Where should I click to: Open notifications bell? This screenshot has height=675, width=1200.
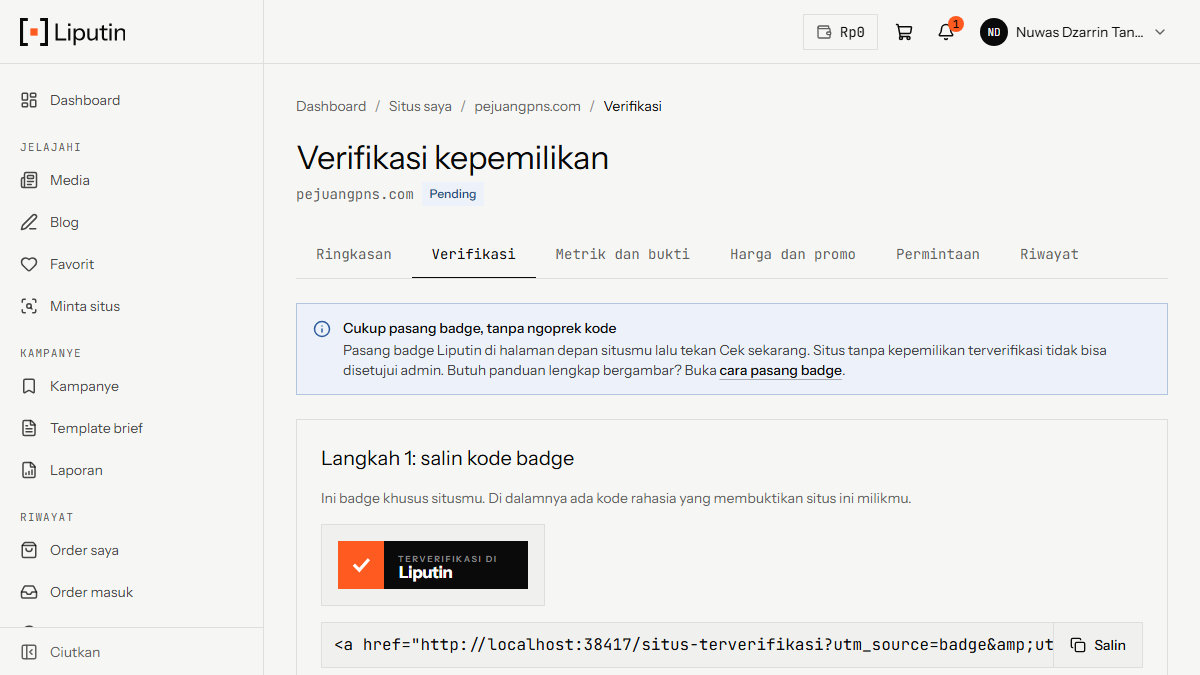pos(946,32)
